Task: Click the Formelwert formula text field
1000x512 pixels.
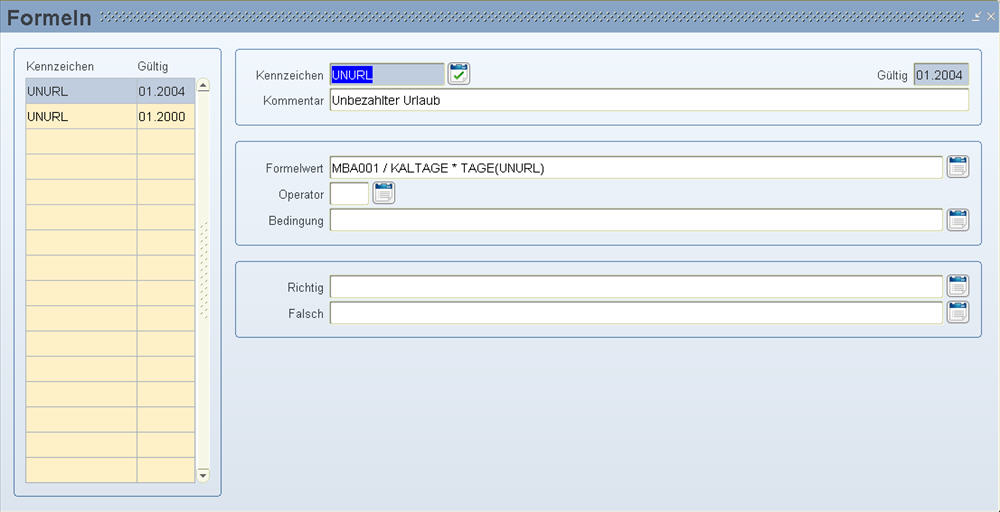Action: (x=635, y=167)
